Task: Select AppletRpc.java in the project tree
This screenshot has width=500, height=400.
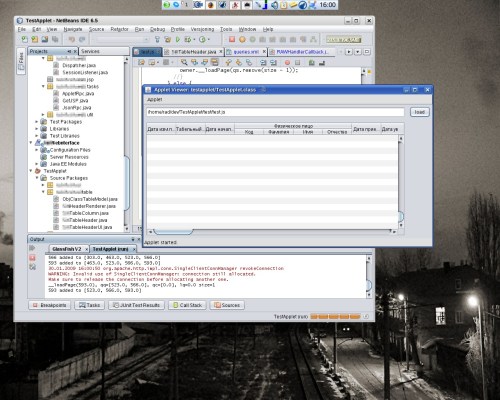Action: [78, 93]
